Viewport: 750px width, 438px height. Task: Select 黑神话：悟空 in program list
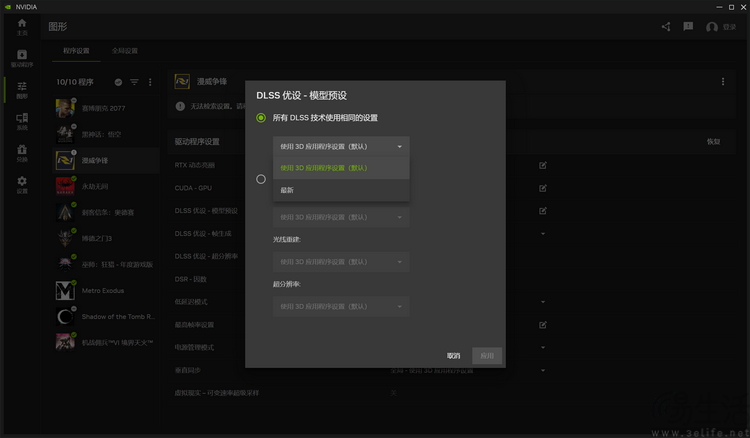tap(106, 134)
